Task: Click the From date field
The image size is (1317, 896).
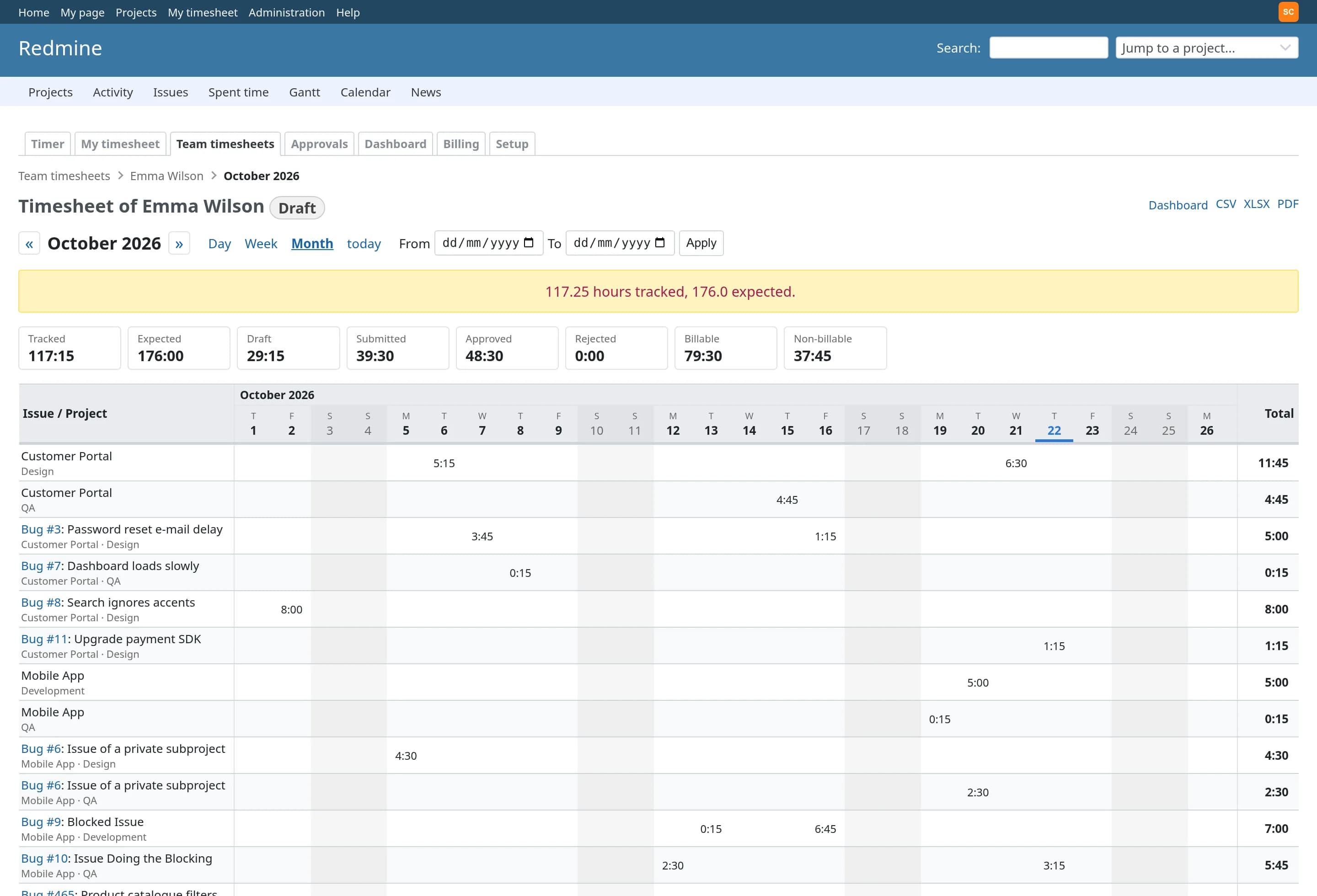Action: (488, 243)
